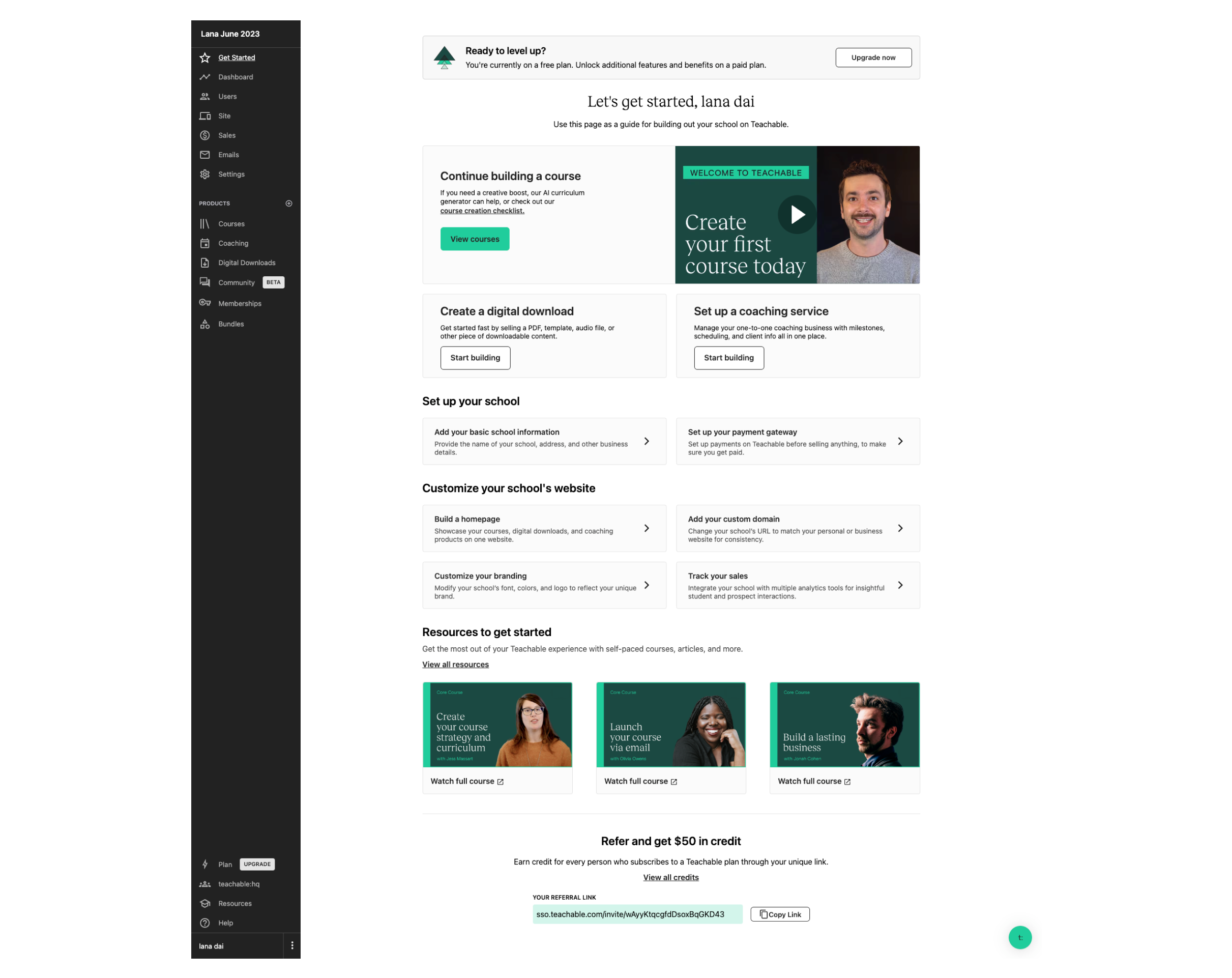Click the Copy Link button
The image size is (1232, 978).
click(779, 914)
